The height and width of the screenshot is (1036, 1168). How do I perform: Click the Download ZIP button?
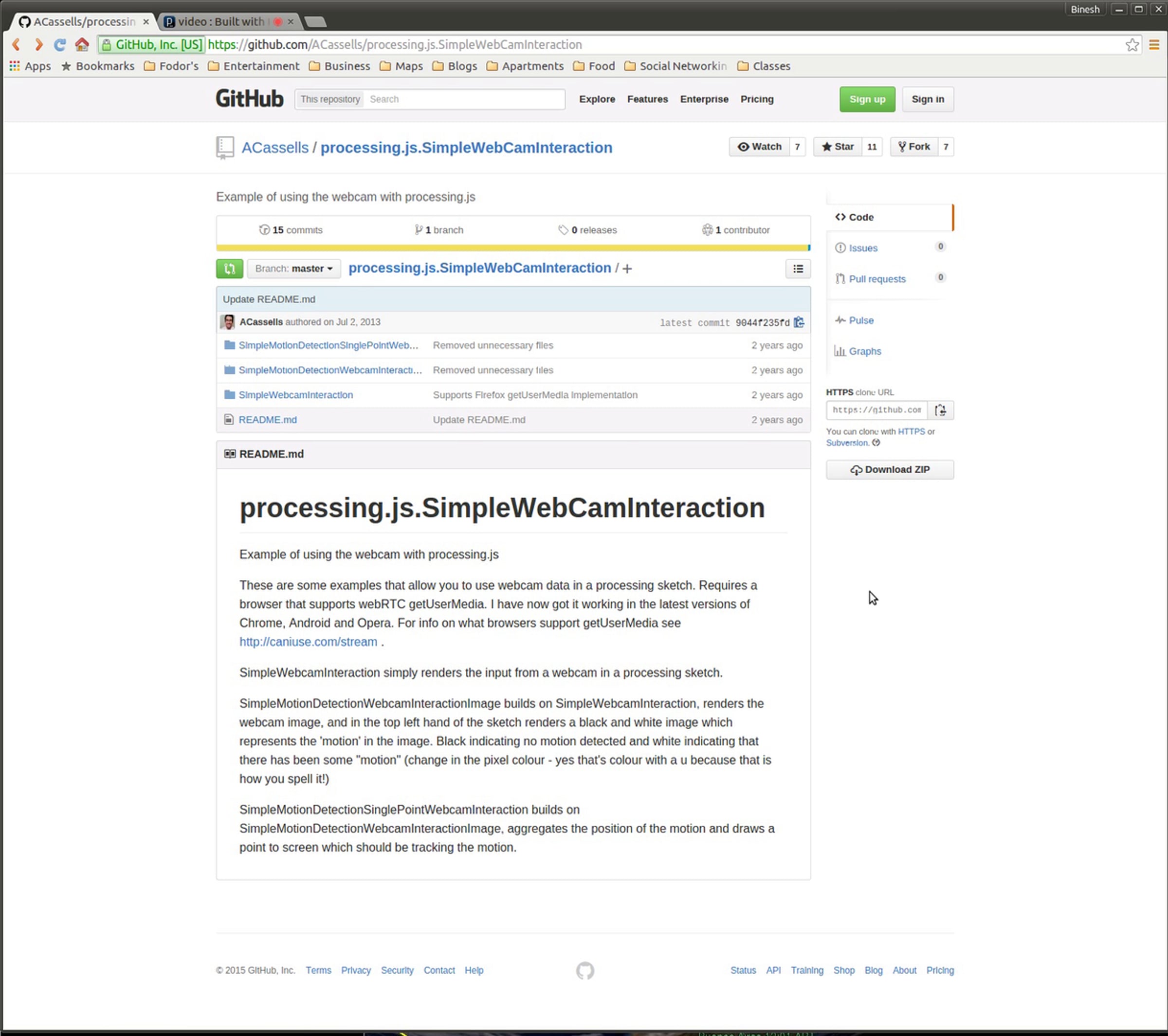tap(890, 469)
